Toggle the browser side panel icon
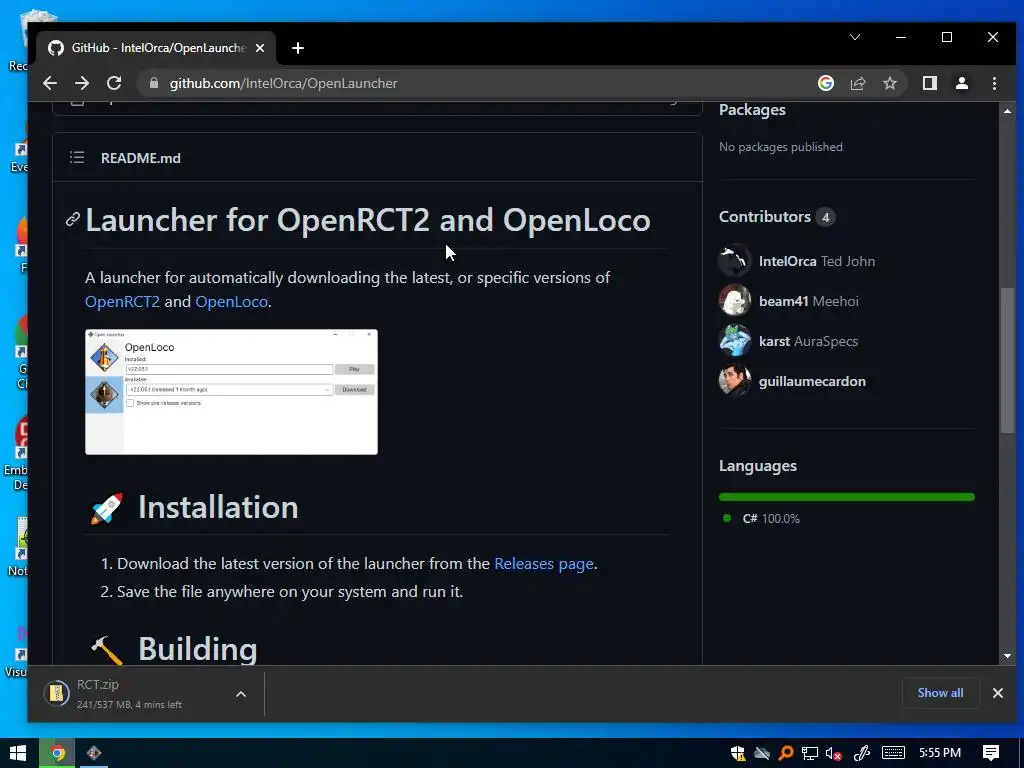1024x768 pixels. tap(929, 83)
